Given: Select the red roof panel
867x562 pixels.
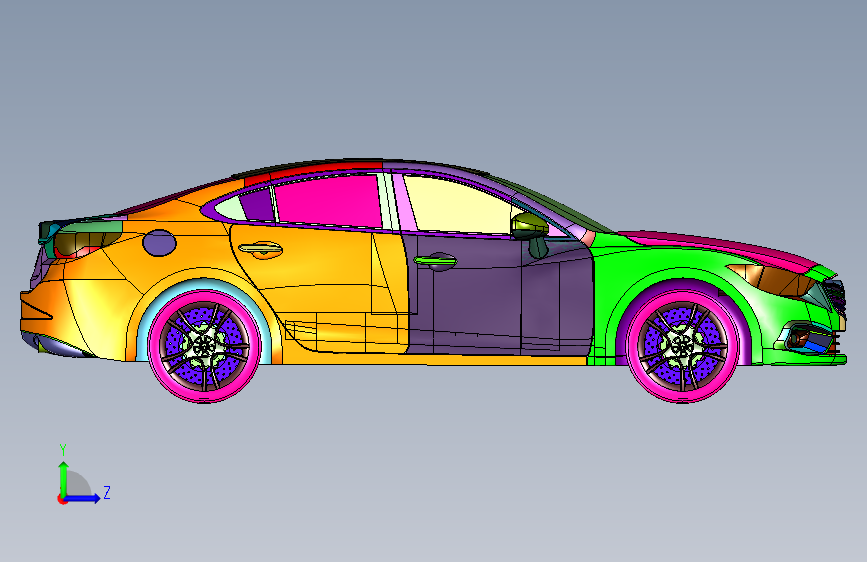Looking at the screenshot, I should point(314,168).
